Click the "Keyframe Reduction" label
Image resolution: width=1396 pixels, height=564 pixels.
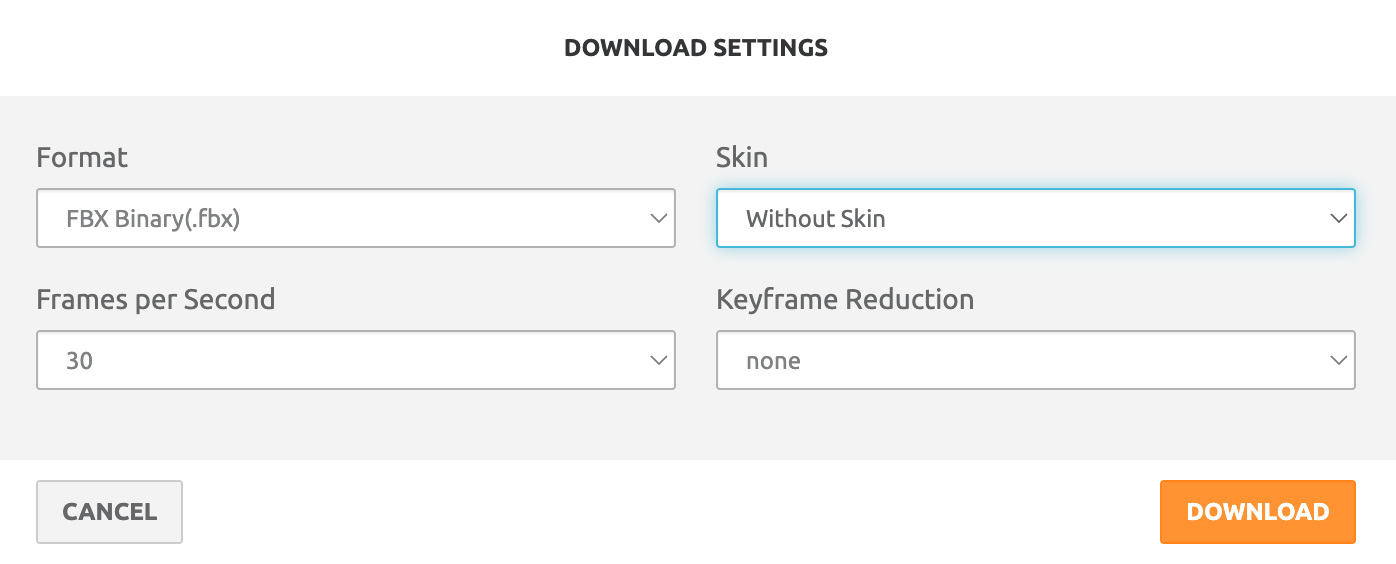845,300
